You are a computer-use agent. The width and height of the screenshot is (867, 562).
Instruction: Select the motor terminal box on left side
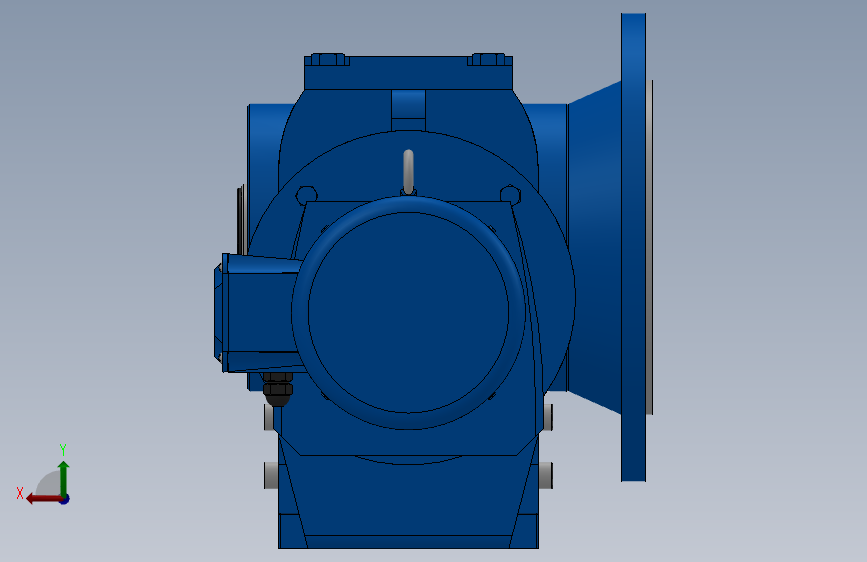click(259, 313)
